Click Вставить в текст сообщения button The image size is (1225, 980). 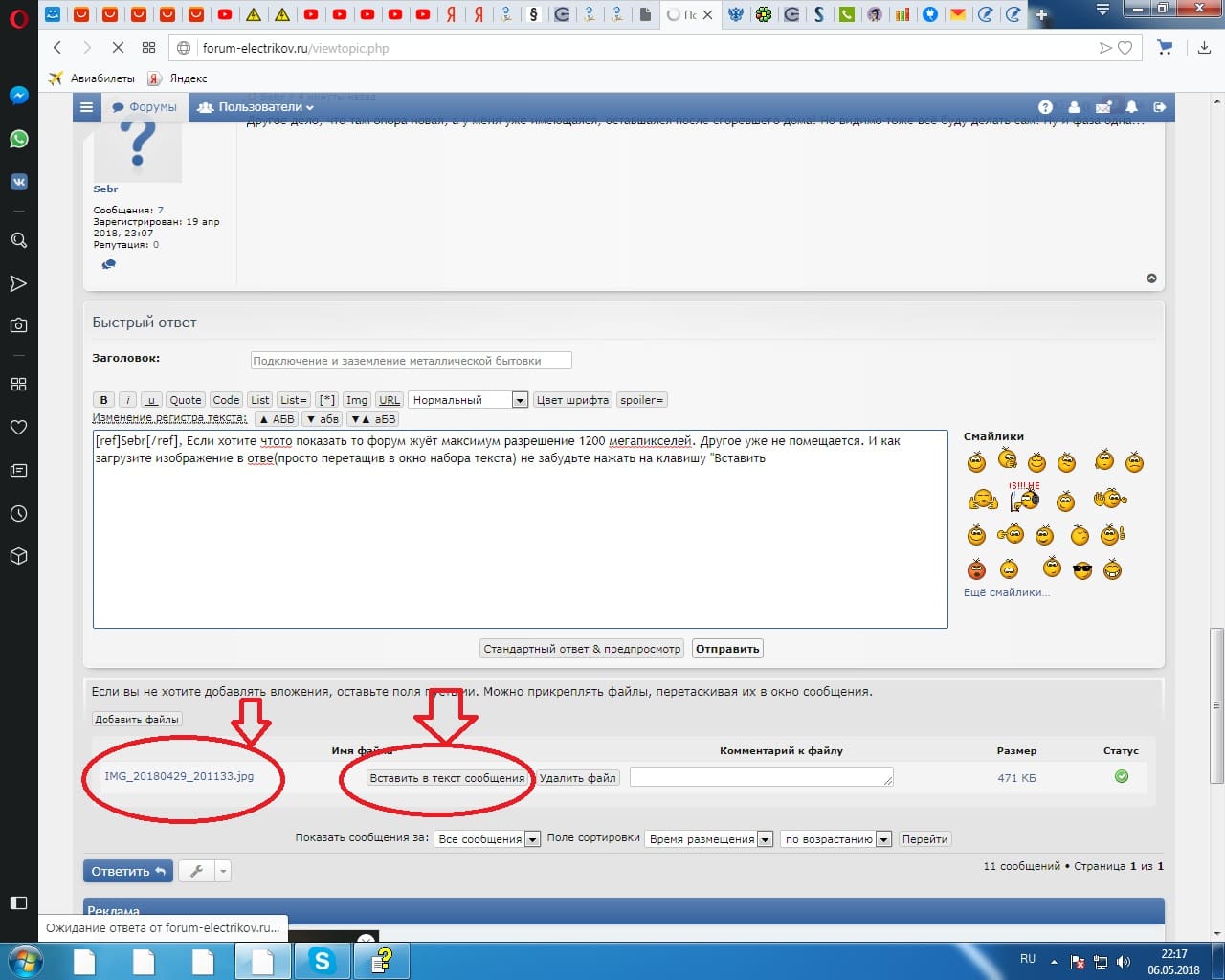click(x=447, y=778)
